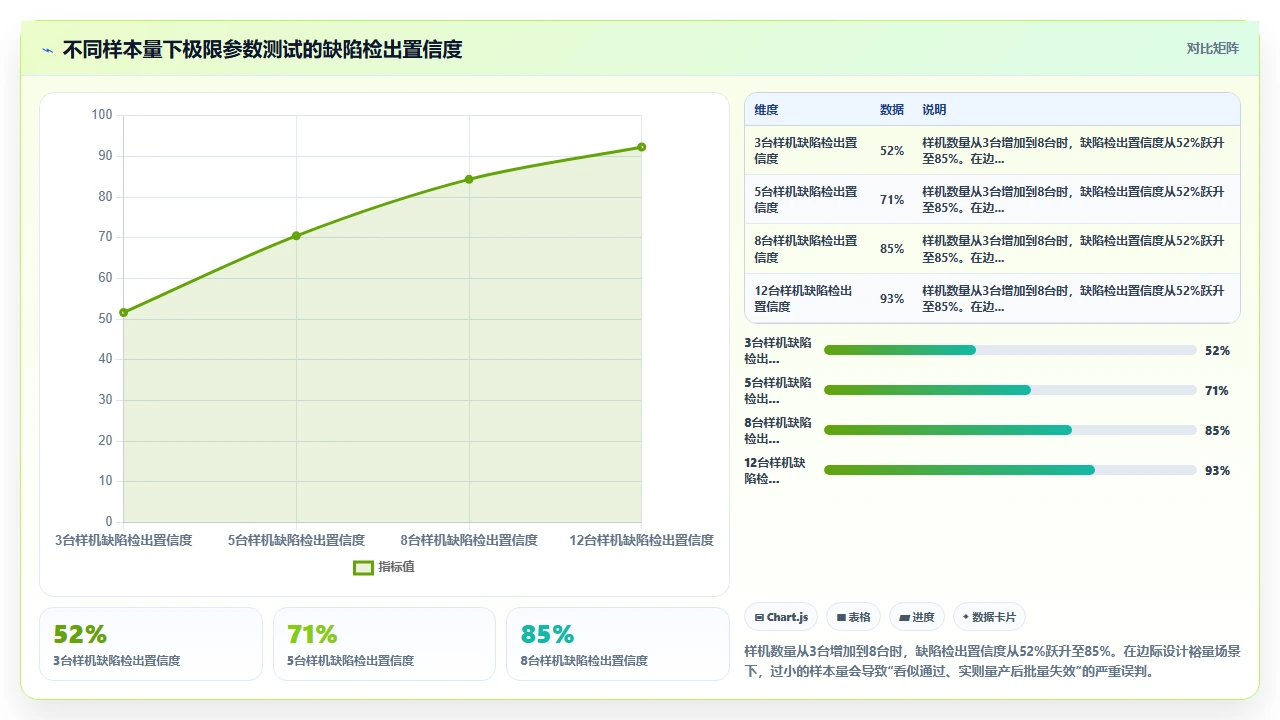1280x720 pixels.
Task: Click the 对比矩阵 label in header
Action: click(x=1213, y=48)
